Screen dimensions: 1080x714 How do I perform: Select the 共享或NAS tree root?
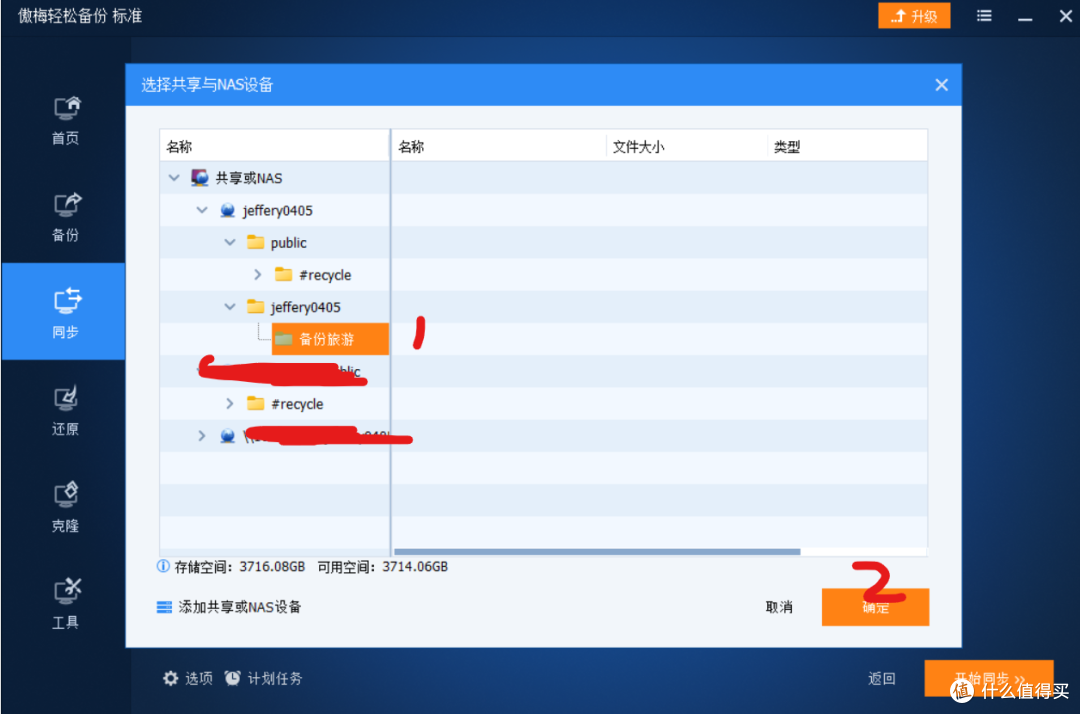(x=249, y=178)
